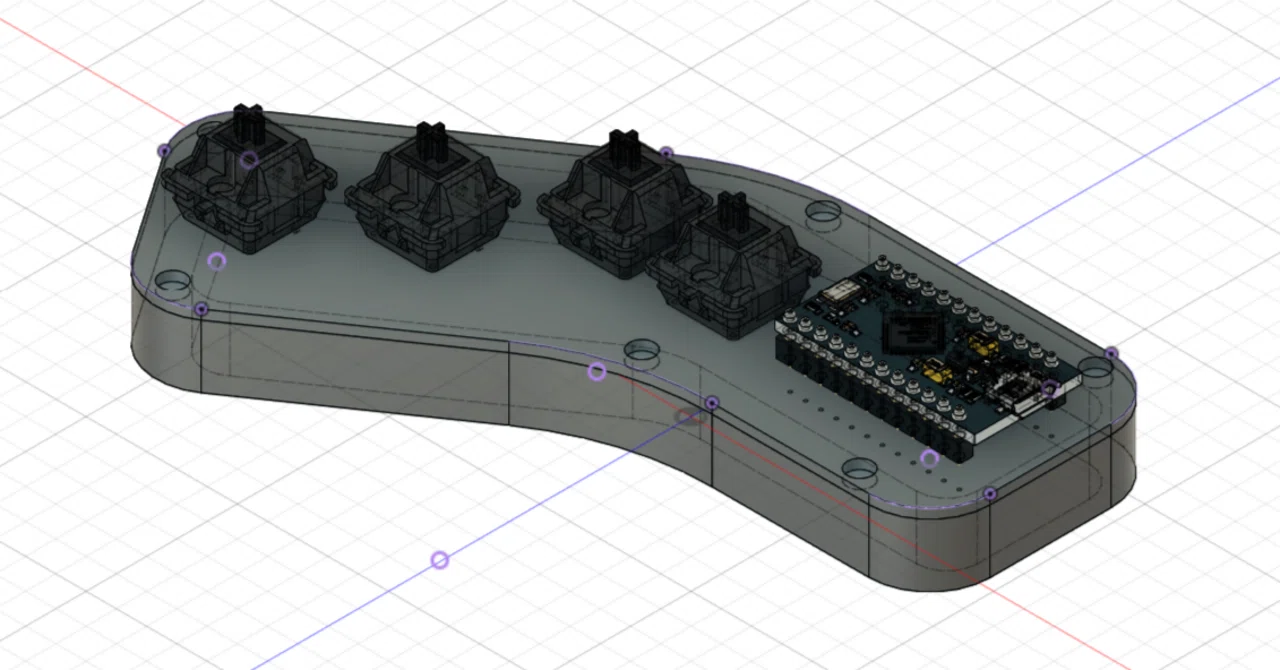The image size is (1280, 670).
Task: Click the large square chip on the microcontroller board
Action: point(911,332)
